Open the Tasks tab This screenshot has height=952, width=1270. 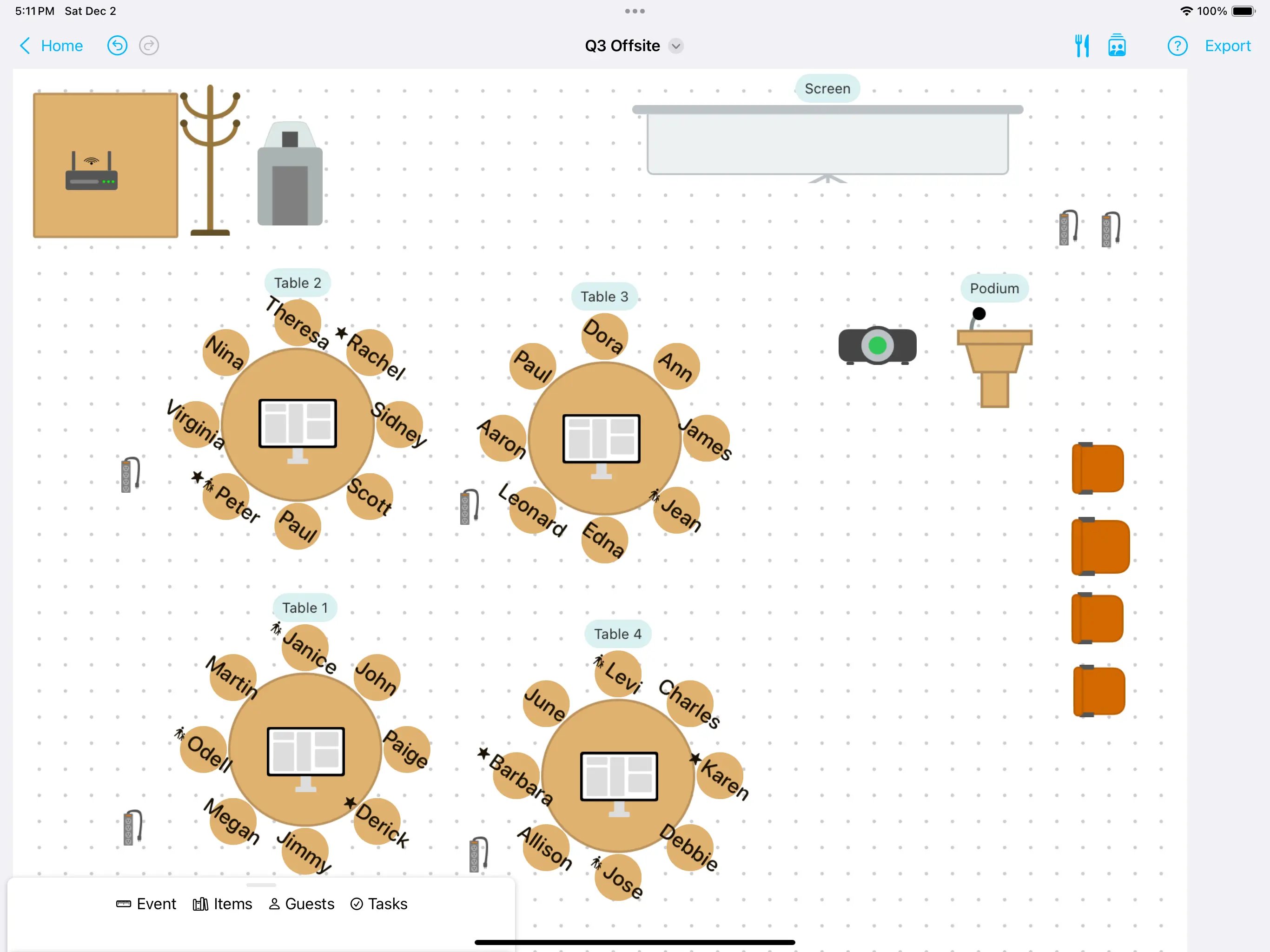[x=379, y=904]
